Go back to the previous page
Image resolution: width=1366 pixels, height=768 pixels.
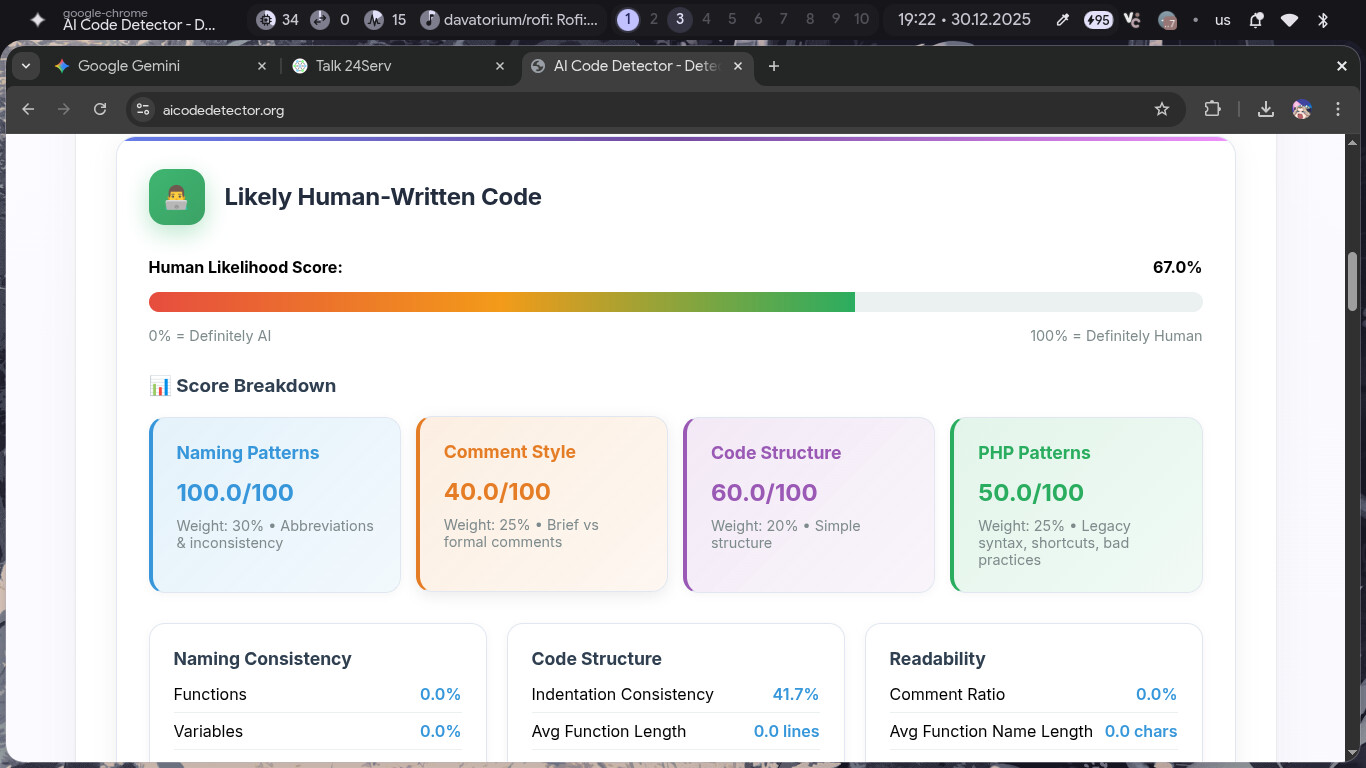point(28,110)
